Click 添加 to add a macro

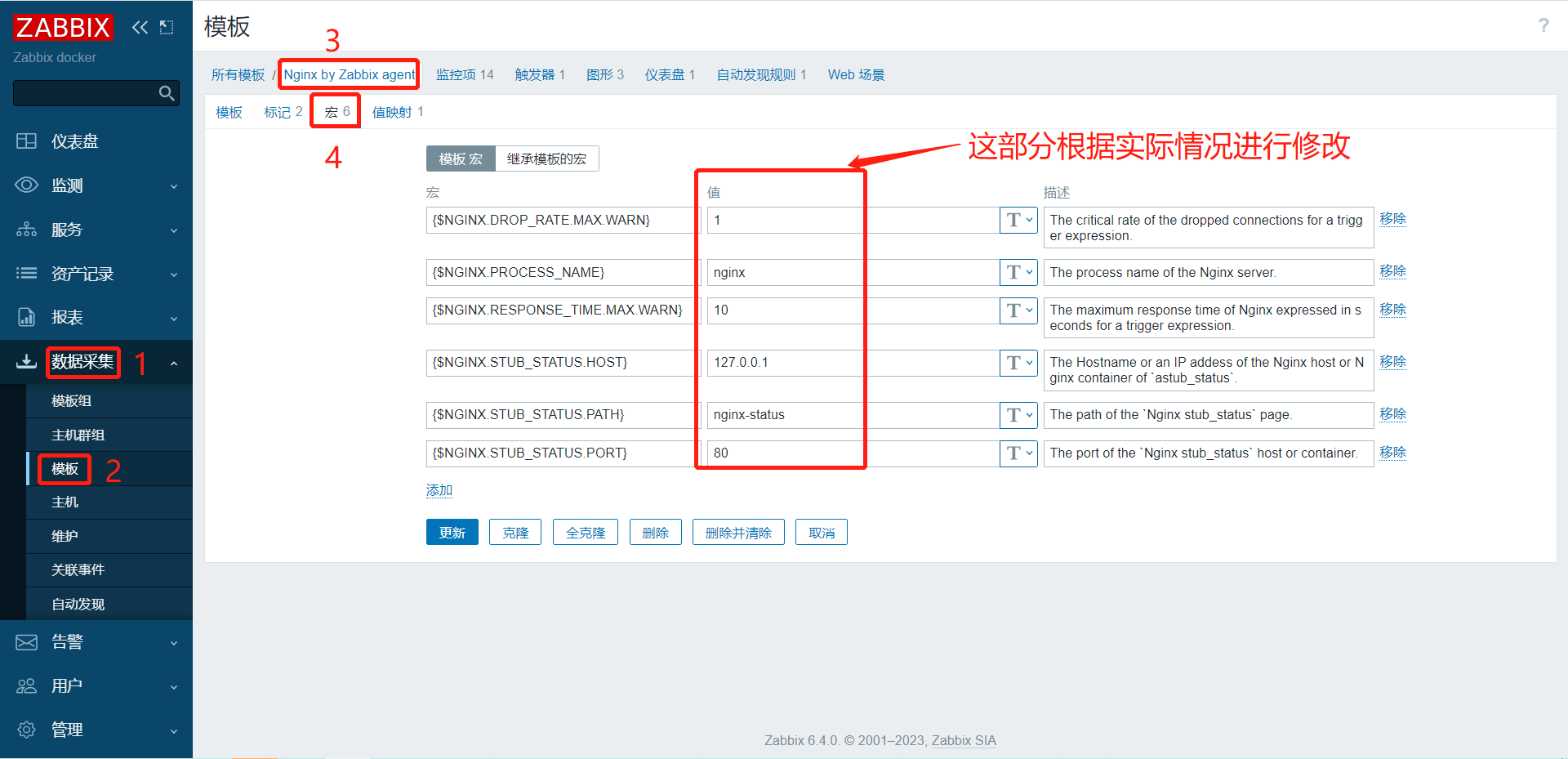point(439,490)
